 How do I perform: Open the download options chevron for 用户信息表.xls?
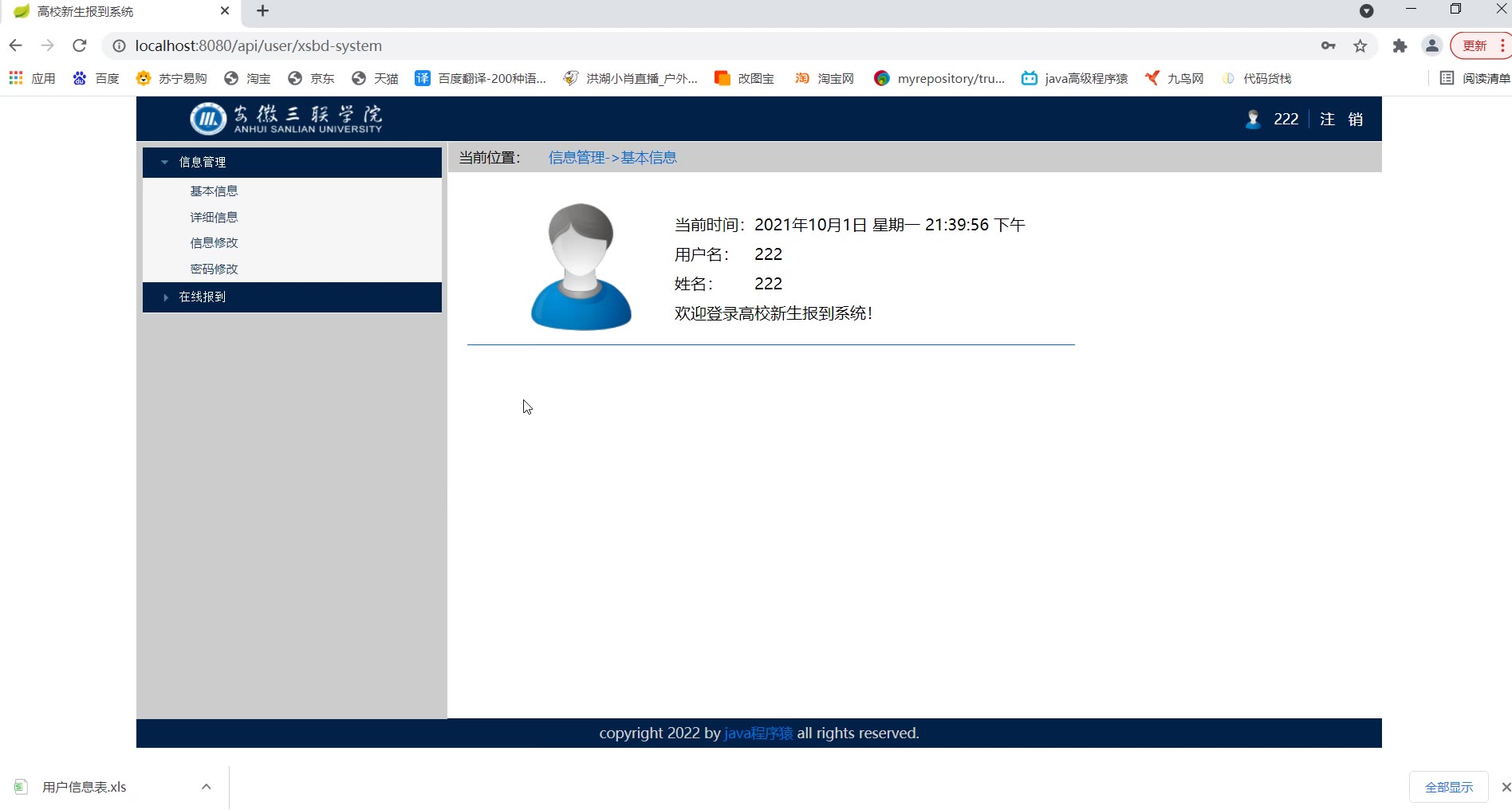206,787
